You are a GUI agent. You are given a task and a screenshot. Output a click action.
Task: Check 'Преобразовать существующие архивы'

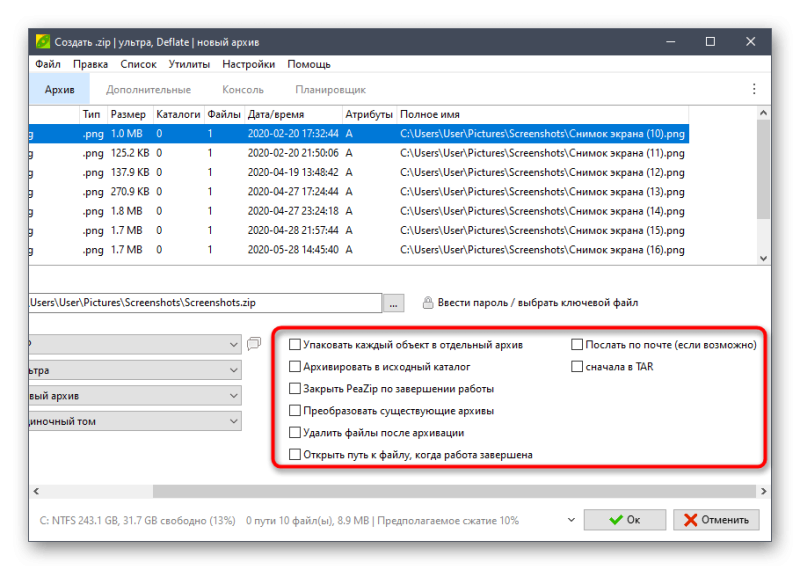pos(294,410)
